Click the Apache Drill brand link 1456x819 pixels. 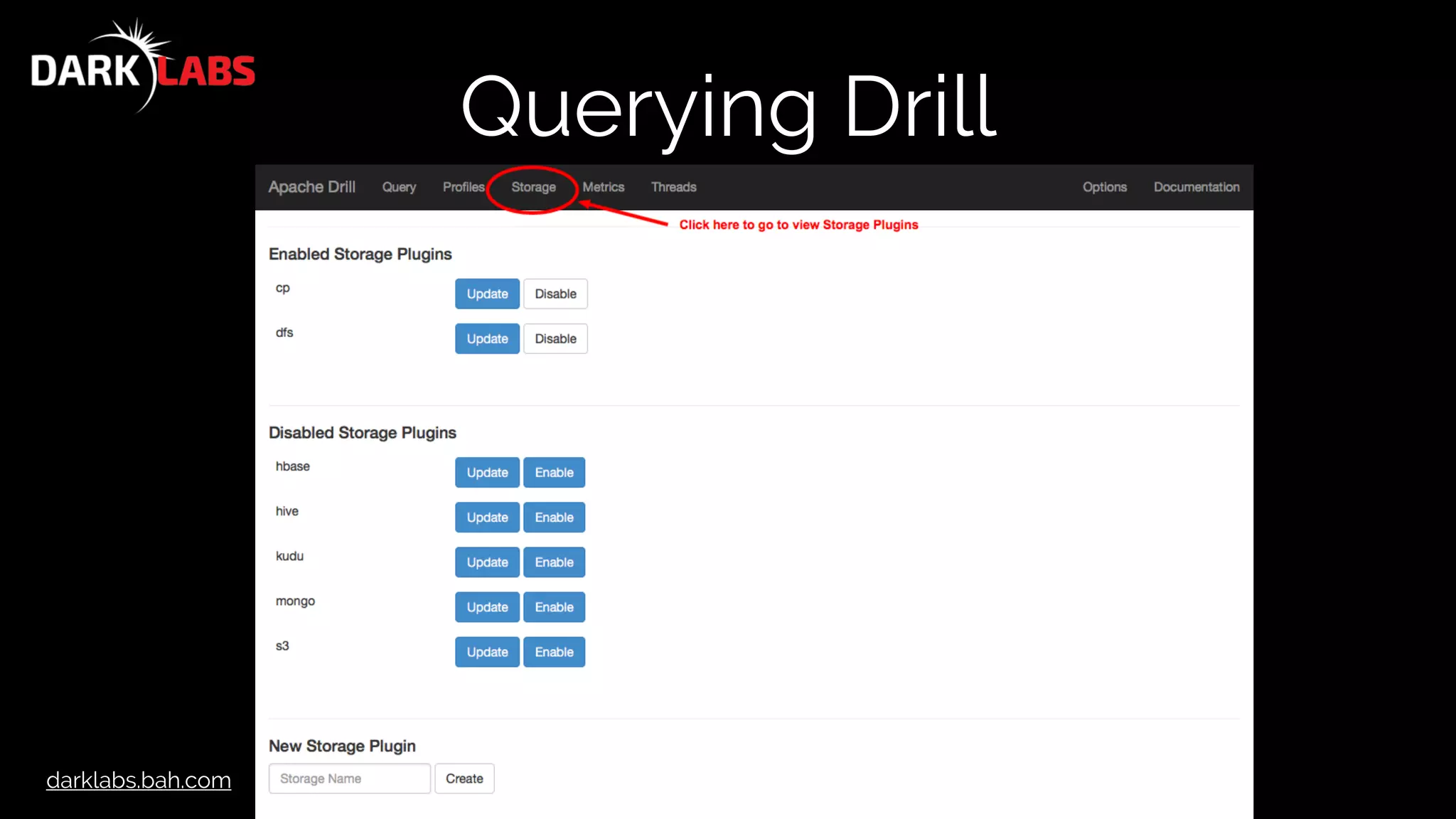coord(311,187)
